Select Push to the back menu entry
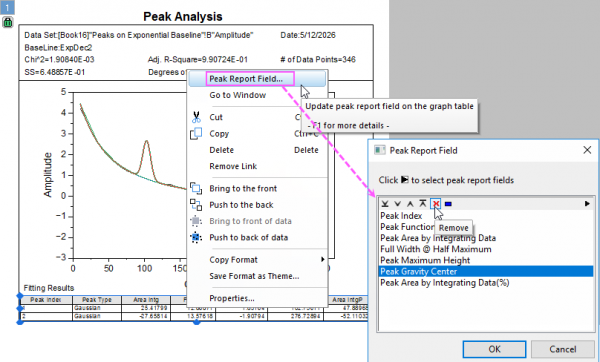The image size is (600, 362). click(x=241, y=205)
